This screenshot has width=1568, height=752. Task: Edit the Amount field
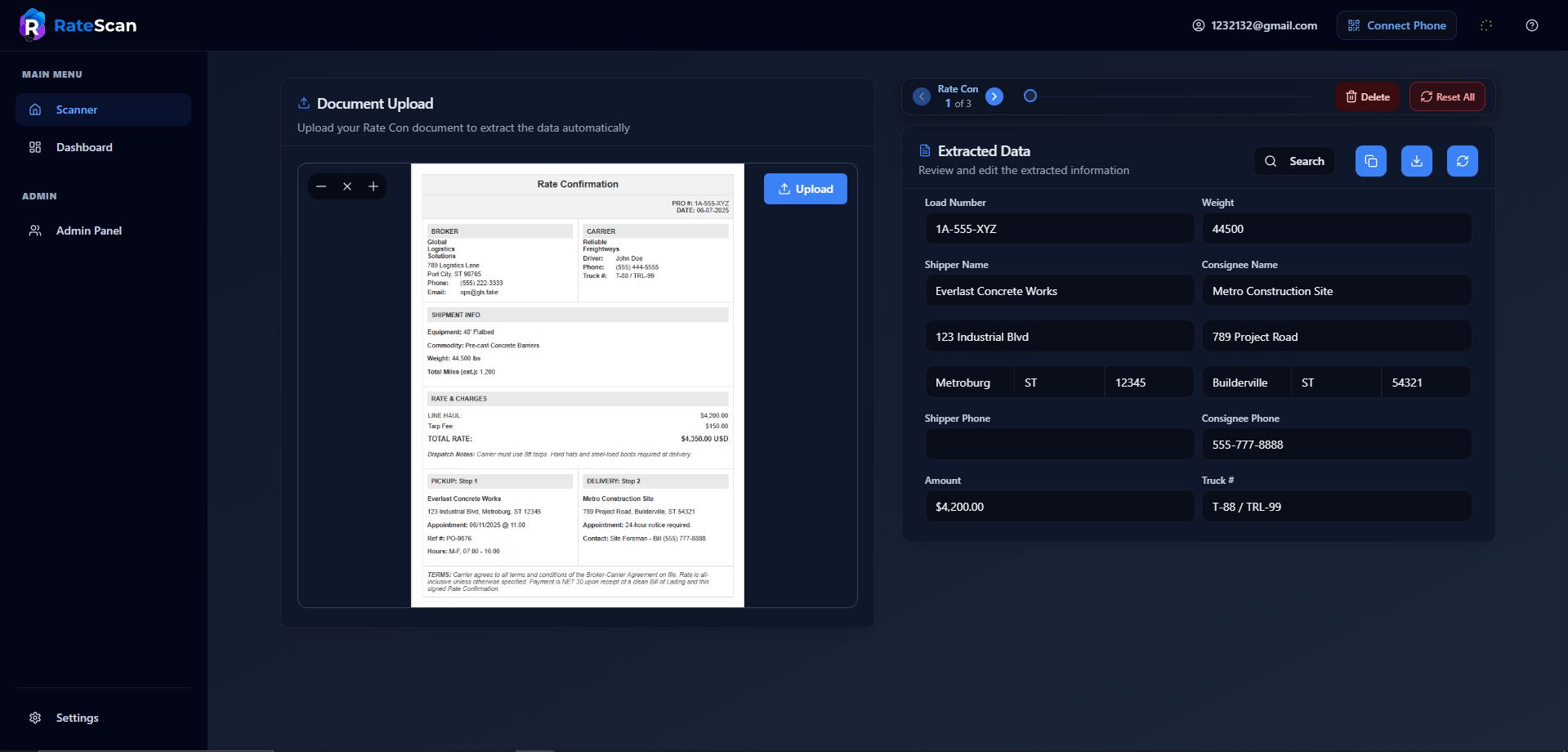click(x=1059, y=507)
